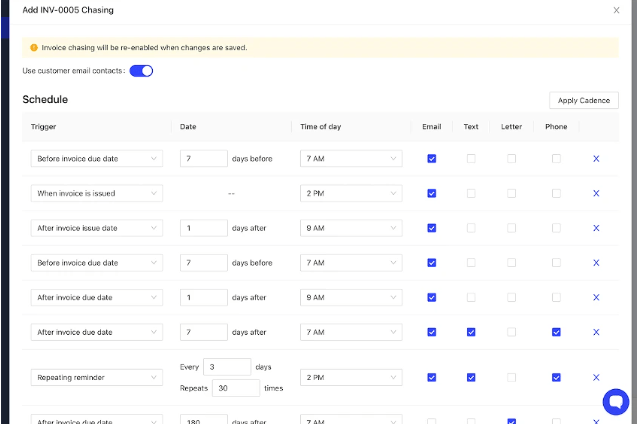The height and width of the screenshot is (424, 637).
Task: Check Letter for 'After invoice issue date' row
Action: pos(512,228)
